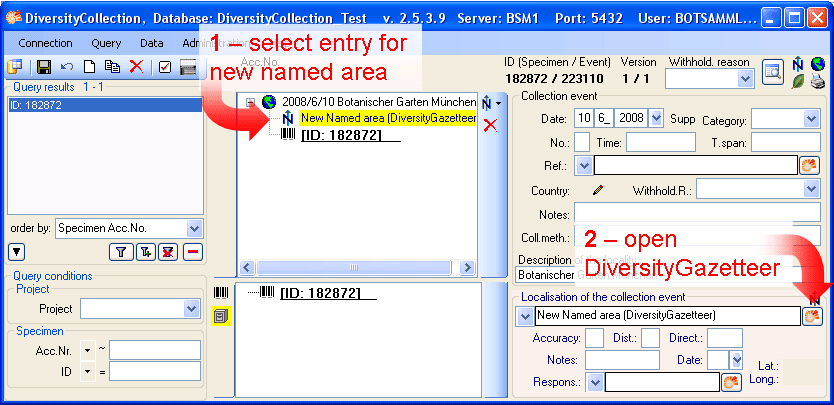The height and width of the screenshot is (405, 834).
Task: Open DiversityGazetteer via localisation field icon
Action: [x=812, y=316]
